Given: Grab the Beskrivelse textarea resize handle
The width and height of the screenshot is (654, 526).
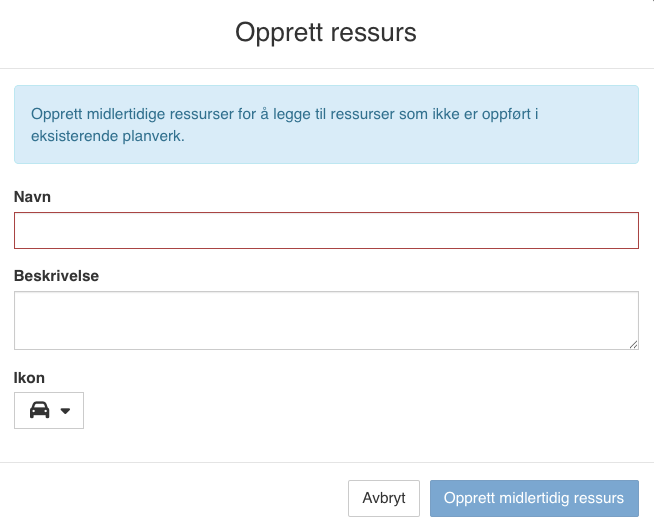Looking at the screenshot, I should pyautogui.click(x=633, y=344).
